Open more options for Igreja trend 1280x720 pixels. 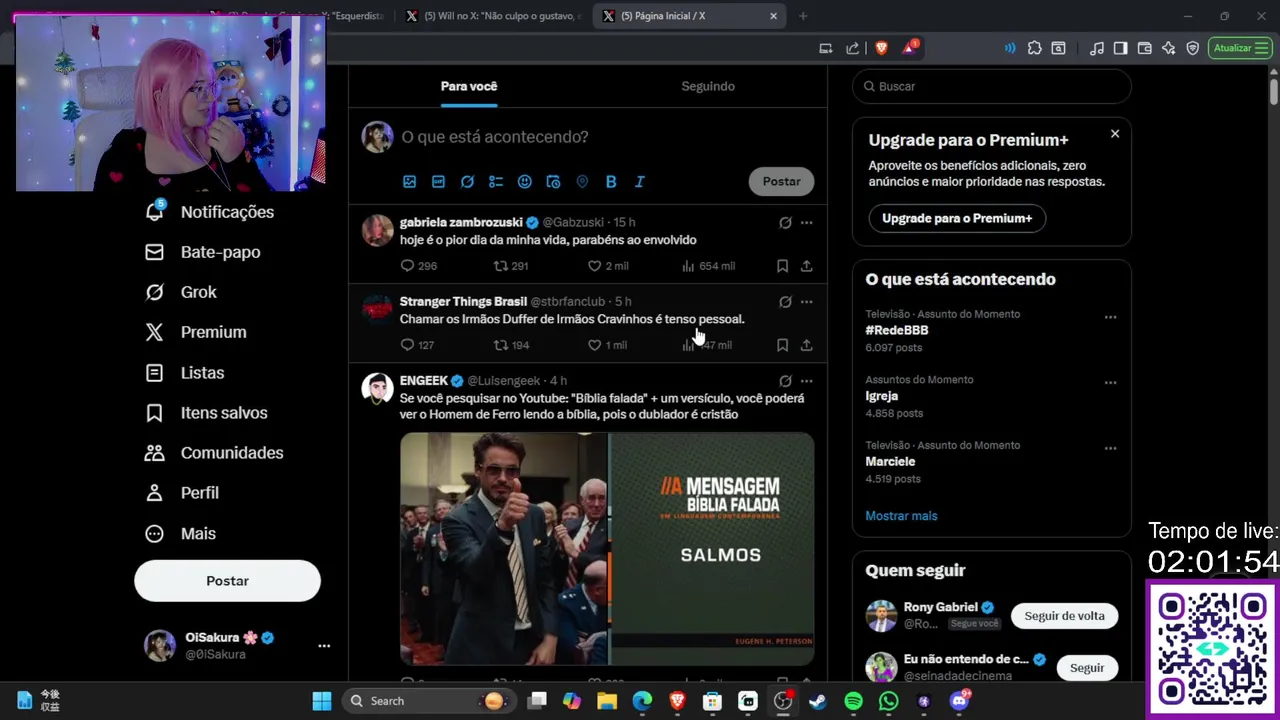click(1110, 383)
